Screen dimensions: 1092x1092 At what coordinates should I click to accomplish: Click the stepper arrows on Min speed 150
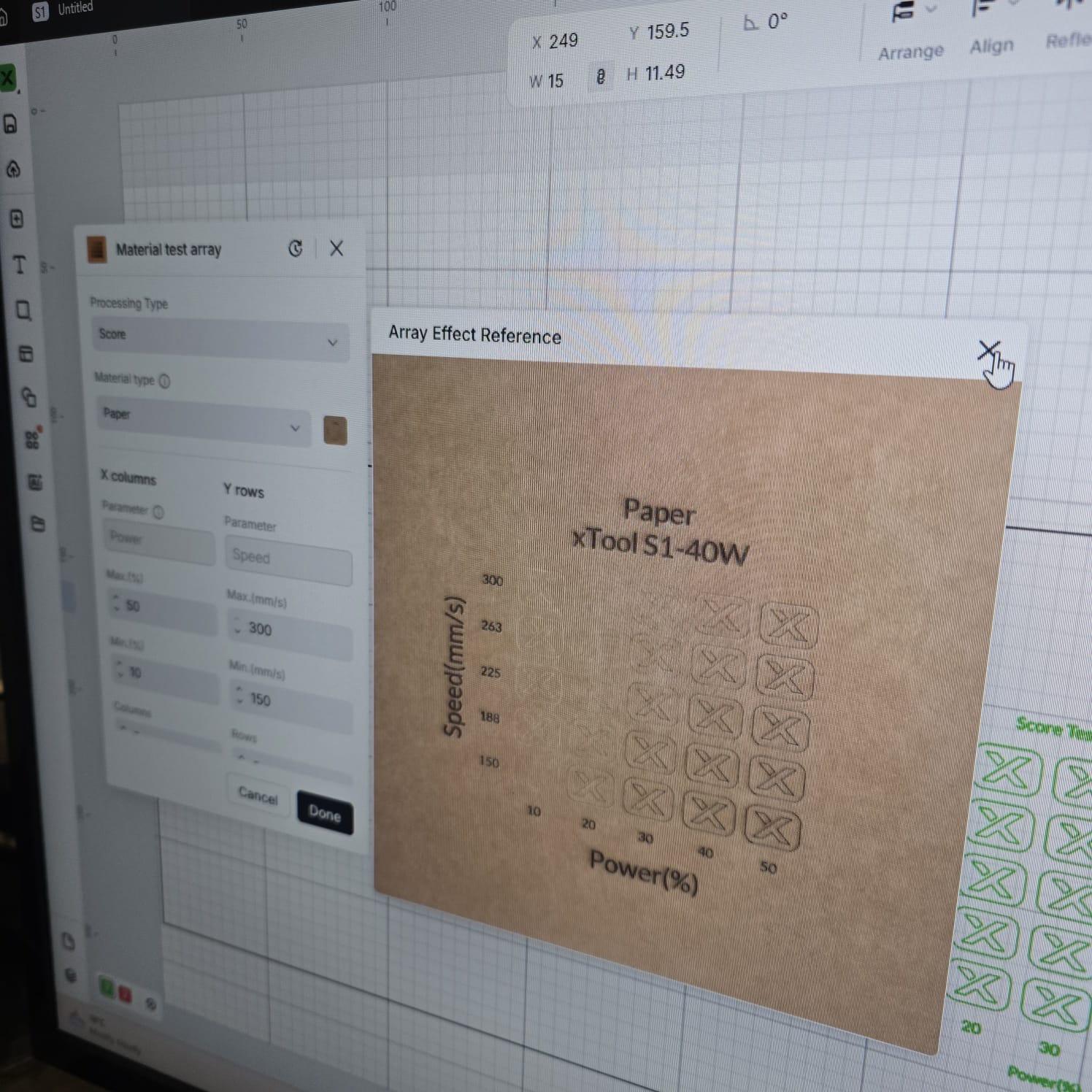click(x=239, y=694)
